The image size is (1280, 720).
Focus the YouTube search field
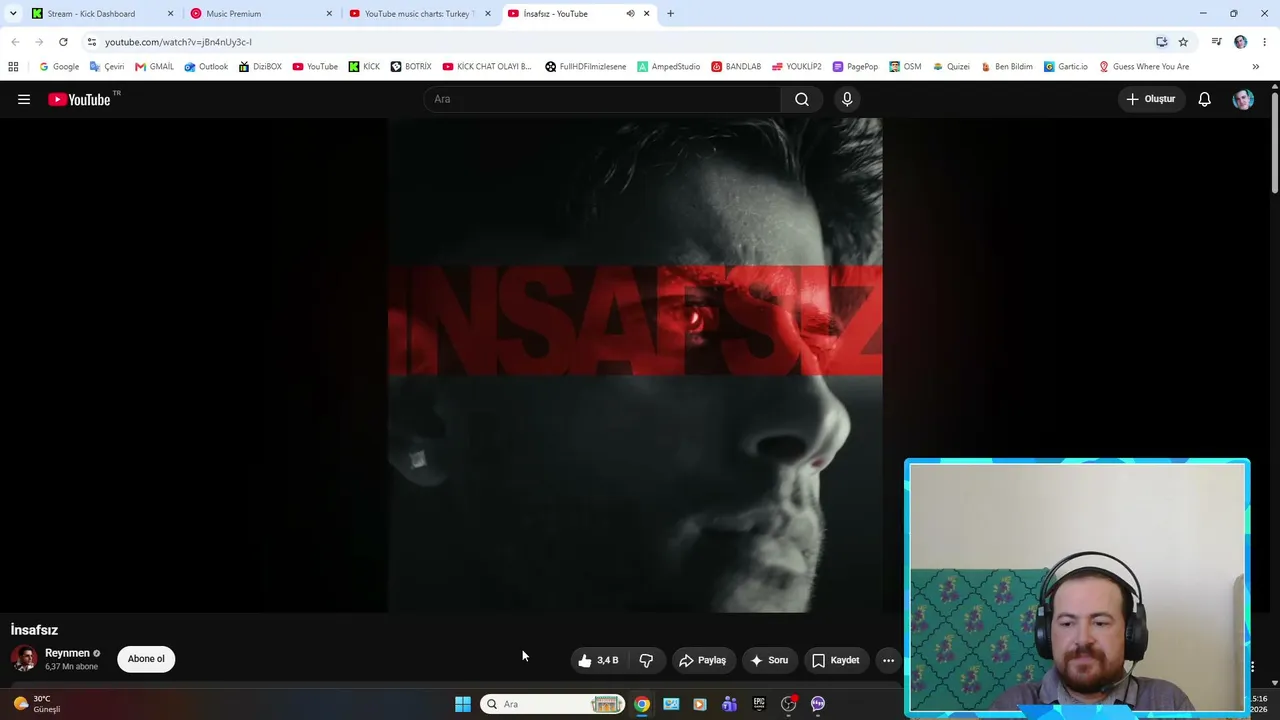pyautogui.click(x=603, y=99)
